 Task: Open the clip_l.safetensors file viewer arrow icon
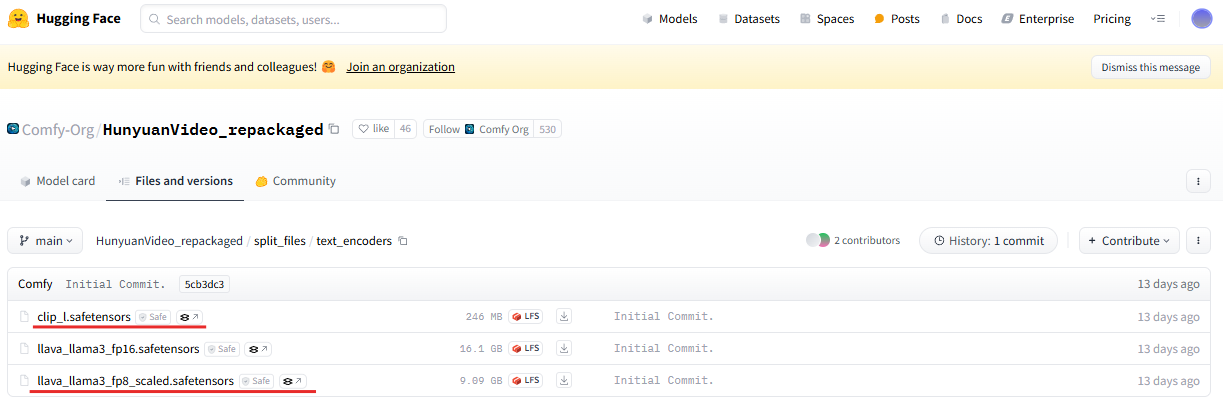pyautogui.click(x=189, y=317)
